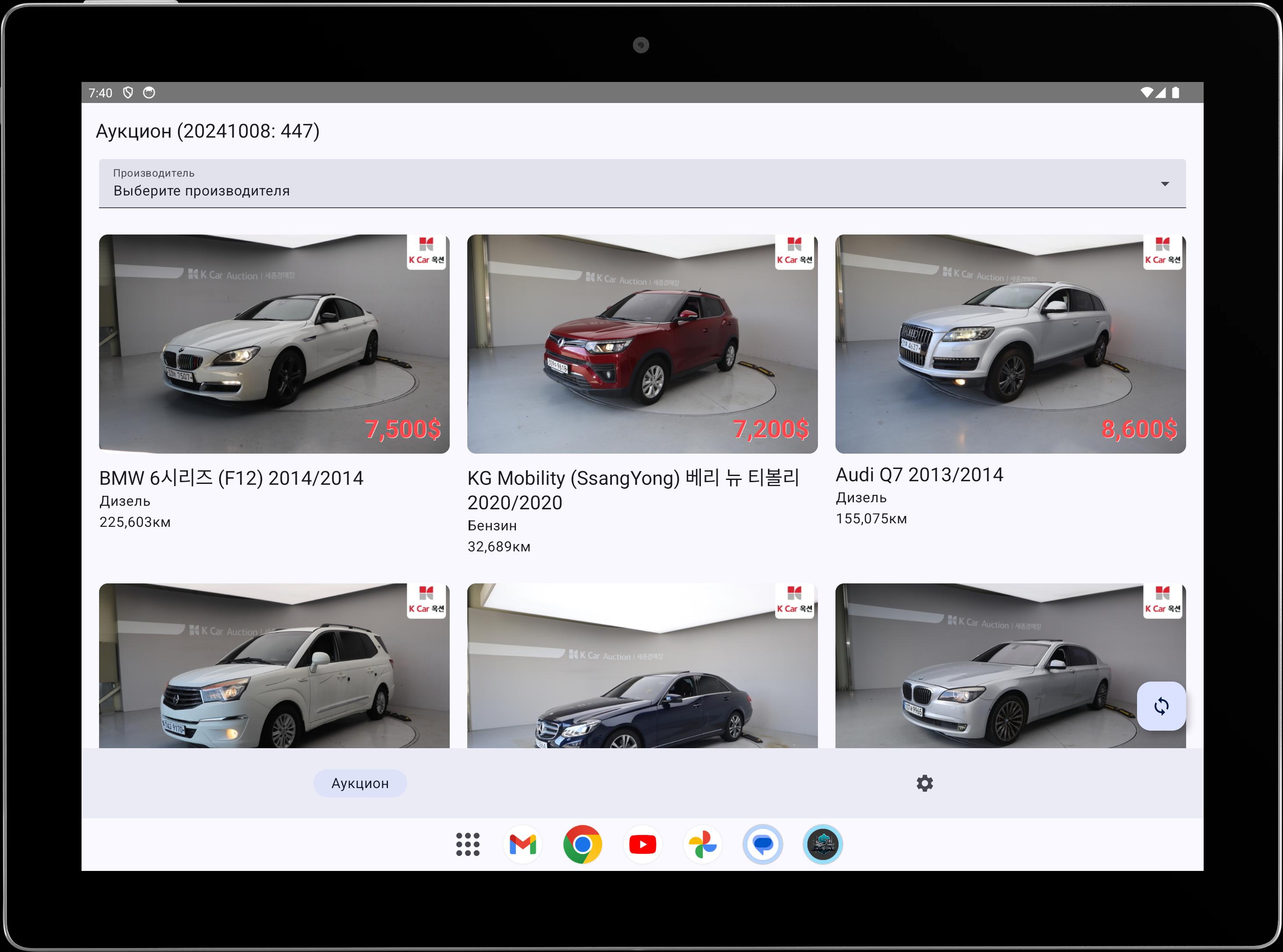Open settings via the gear icon
Screen dimensions: 1283x952
924,783
